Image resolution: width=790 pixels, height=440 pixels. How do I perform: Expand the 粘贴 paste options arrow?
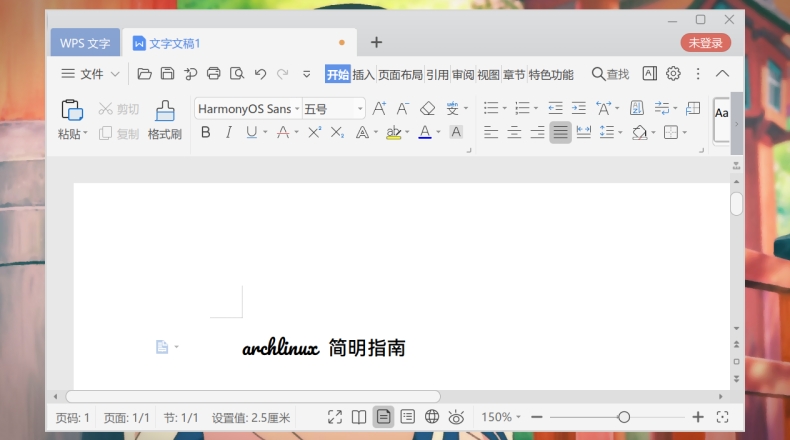coord(86,134)
